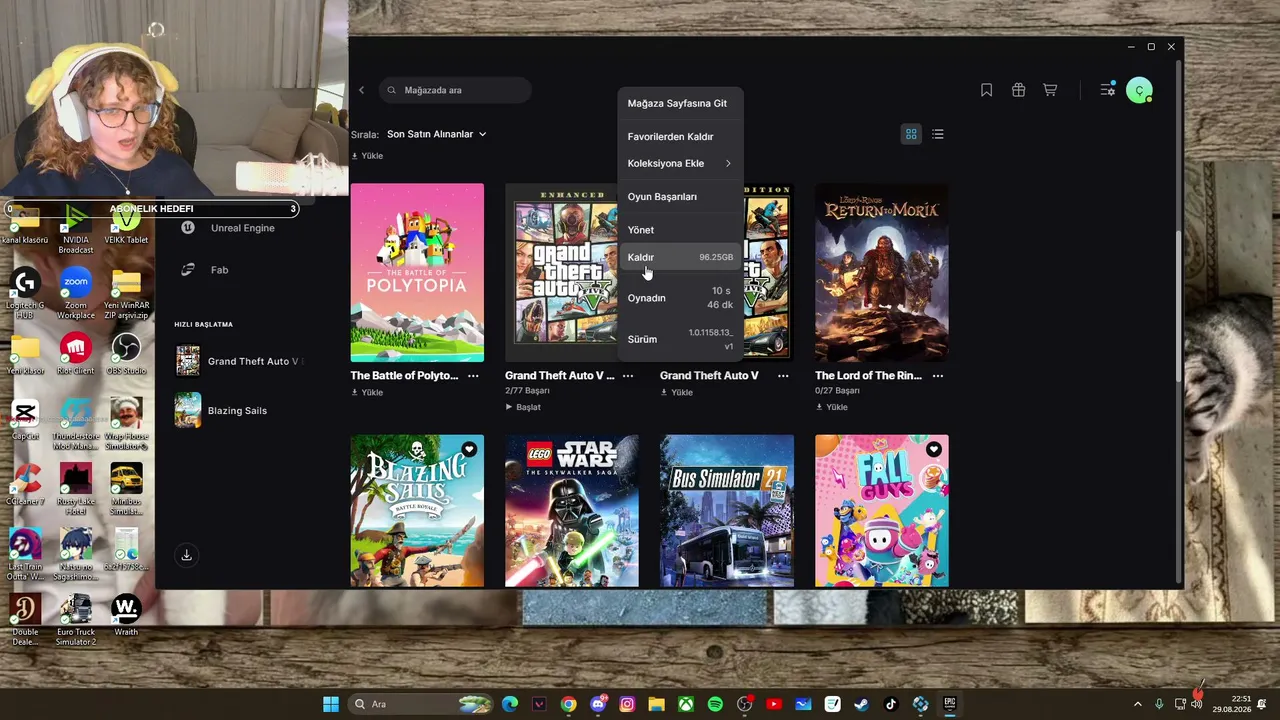The height and width of the screenshot is (720, 1280).
Task: Select the CapCut desktop shortcut
Action: pyautogui.click(x=25, y=419)
